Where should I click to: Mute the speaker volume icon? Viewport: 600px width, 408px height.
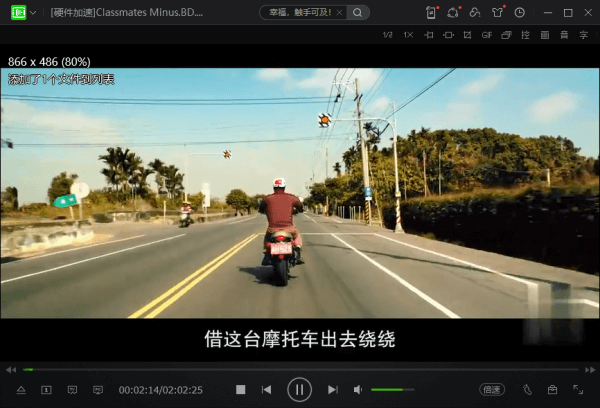[x=358, y=390]
